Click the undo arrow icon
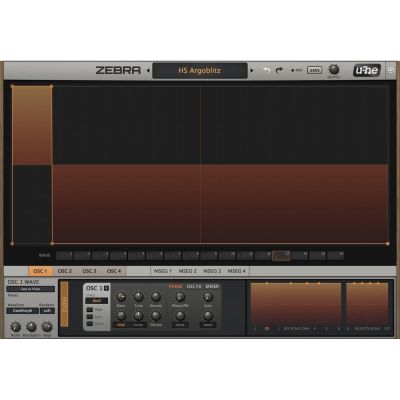 pyautogui.click(x=267, y=70)
